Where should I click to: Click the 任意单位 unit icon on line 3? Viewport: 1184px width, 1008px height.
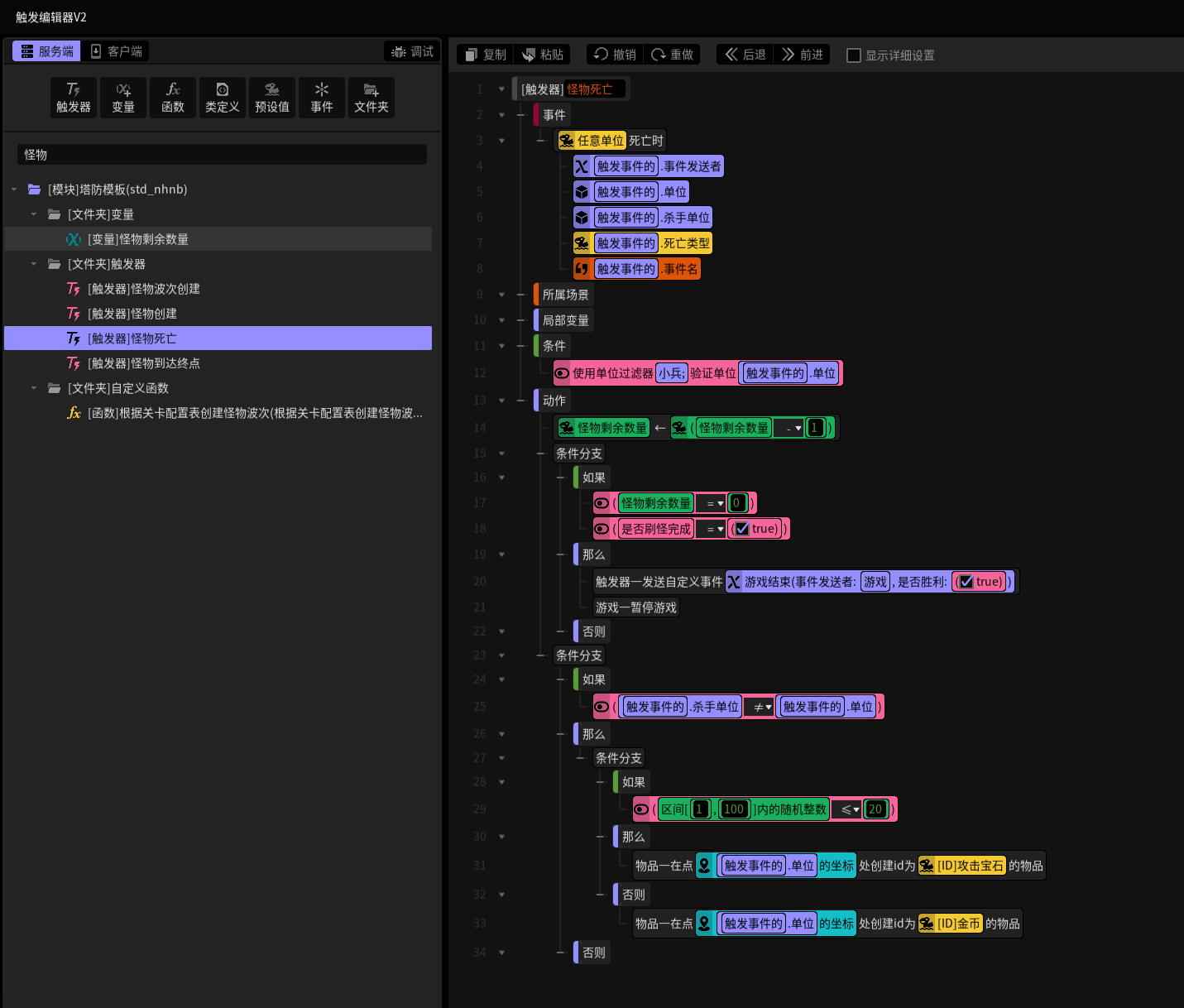click(x=567, y=141)
